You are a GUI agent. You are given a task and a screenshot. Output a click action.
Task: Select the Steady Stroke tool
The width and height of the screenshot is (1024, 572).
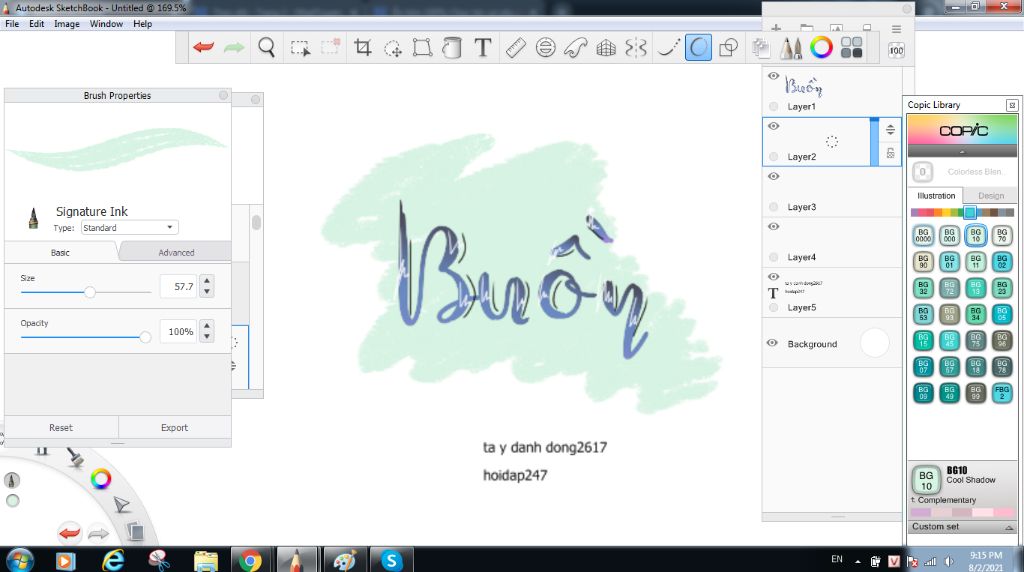[x=667, y=48]
